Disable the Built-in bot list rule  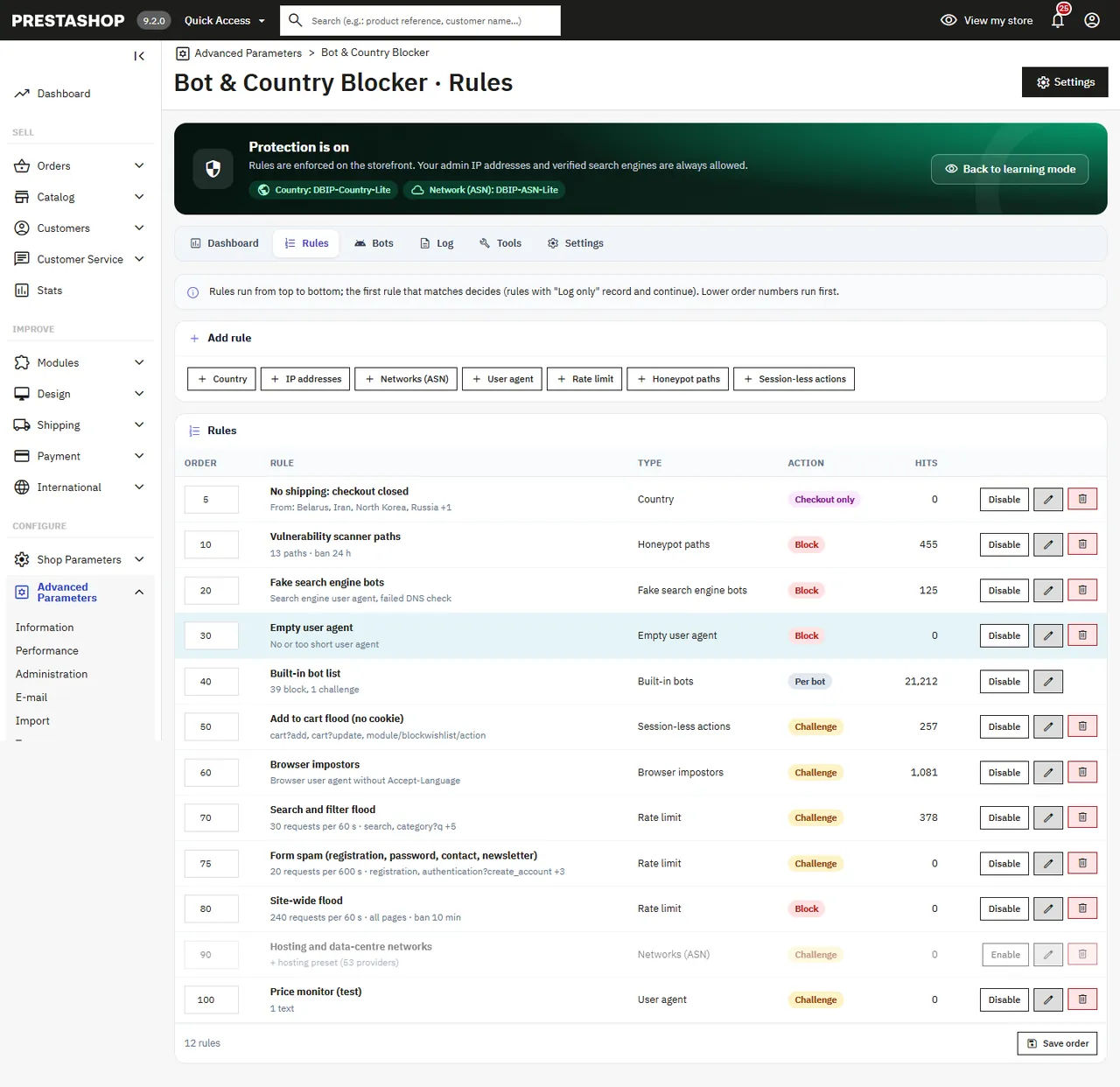tap(1004, 682)
